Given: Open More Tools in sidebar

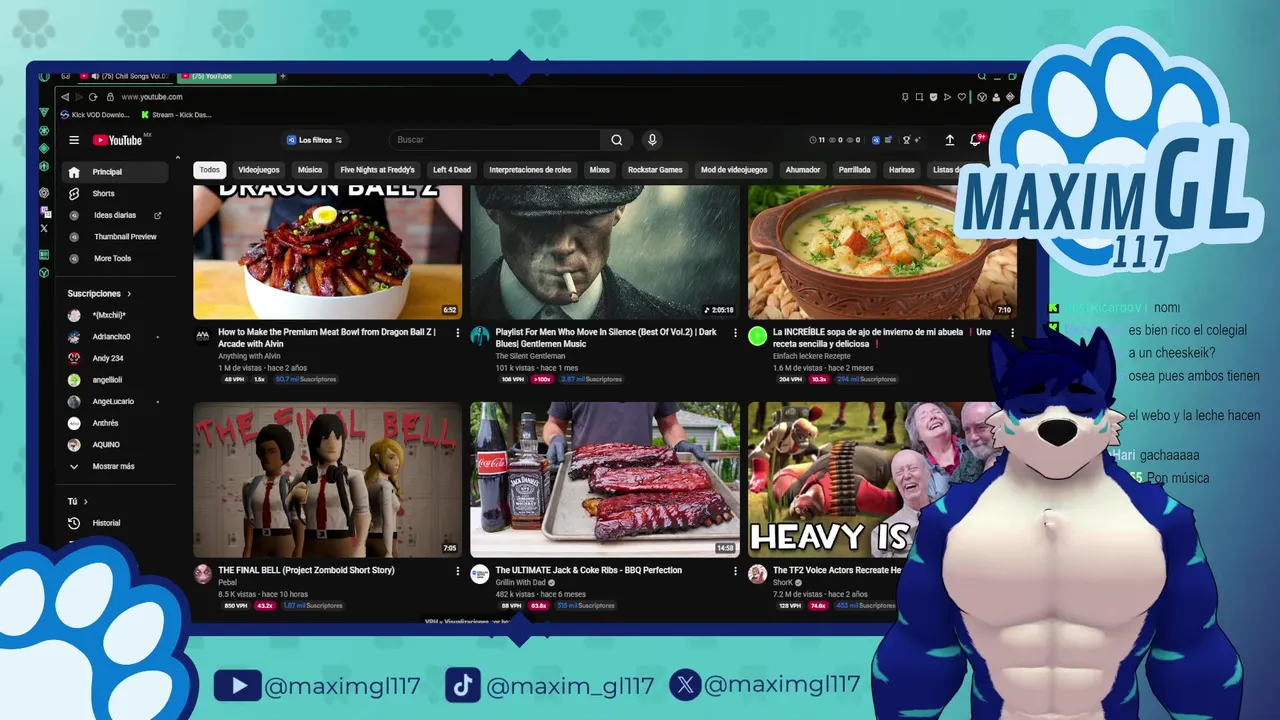Looking at the screenshot, I should 116,258.
